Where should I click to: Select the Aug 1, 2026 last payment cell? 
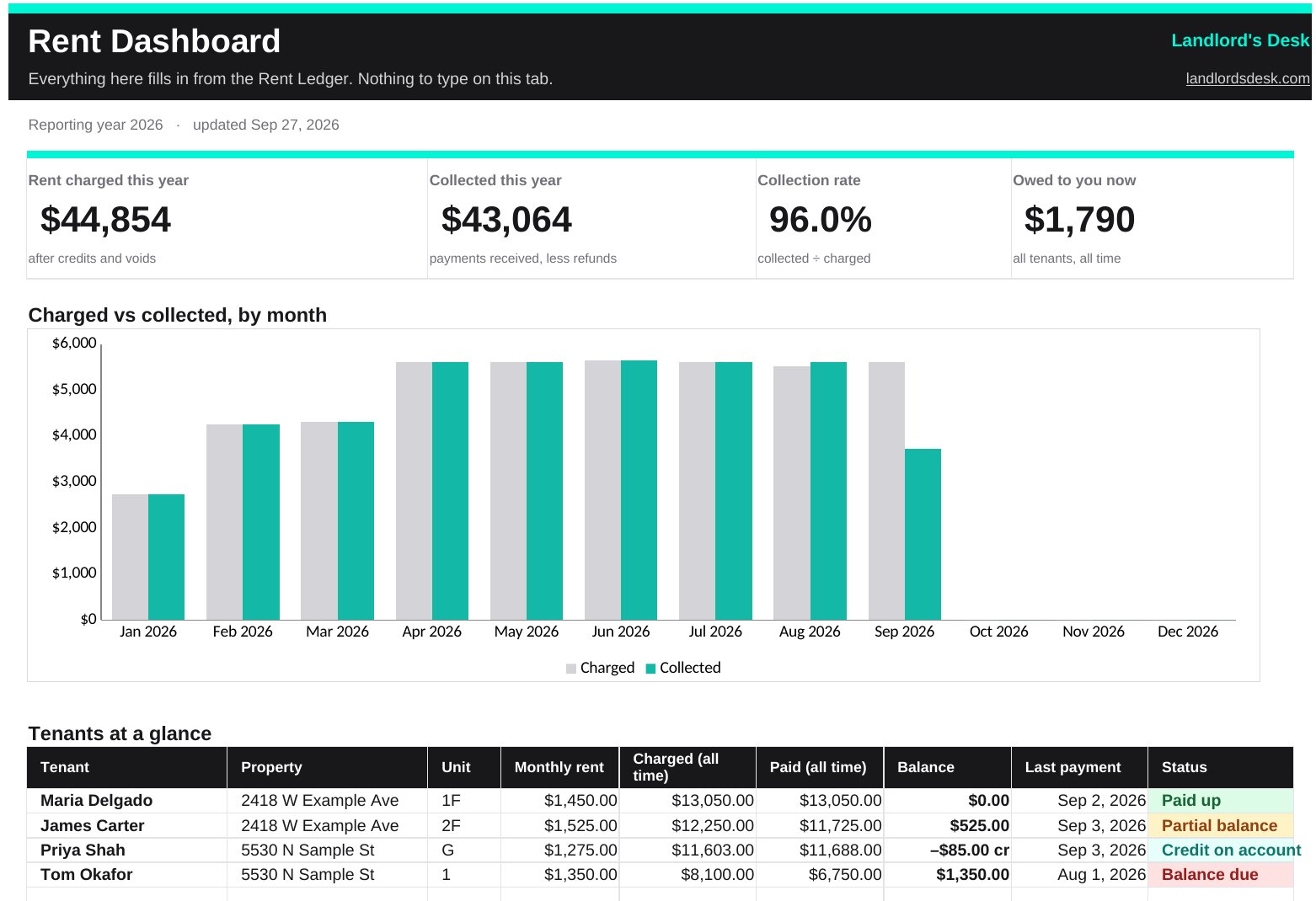pos(1079,875)
